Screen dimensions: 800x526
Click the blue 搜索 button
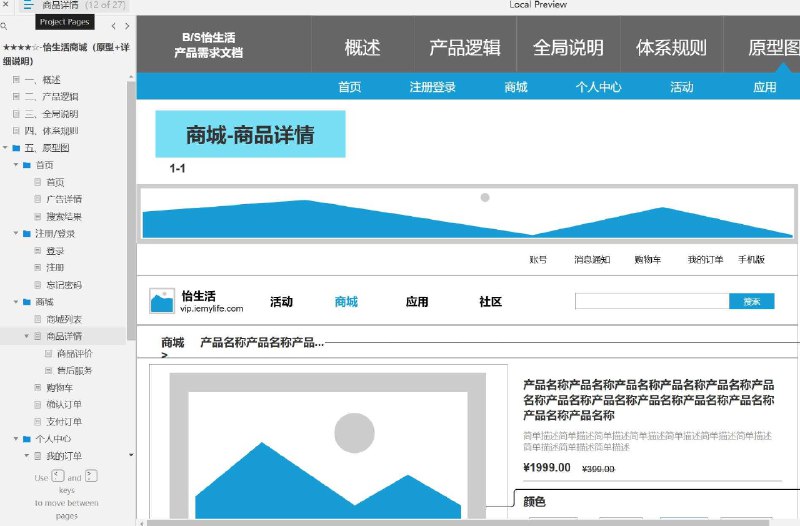(x=752, y=301)
